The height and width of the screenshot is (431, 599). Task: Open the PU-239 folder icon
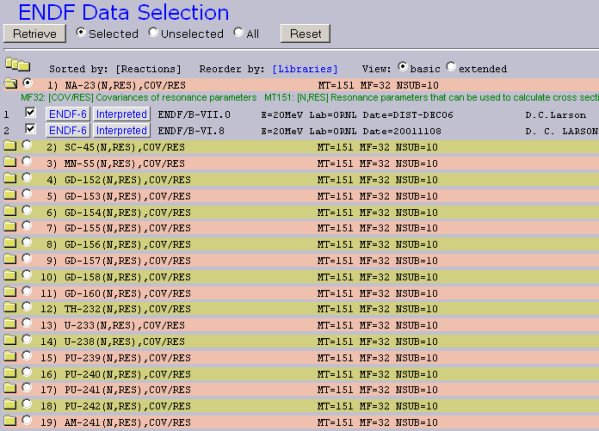tap(10, 356)
